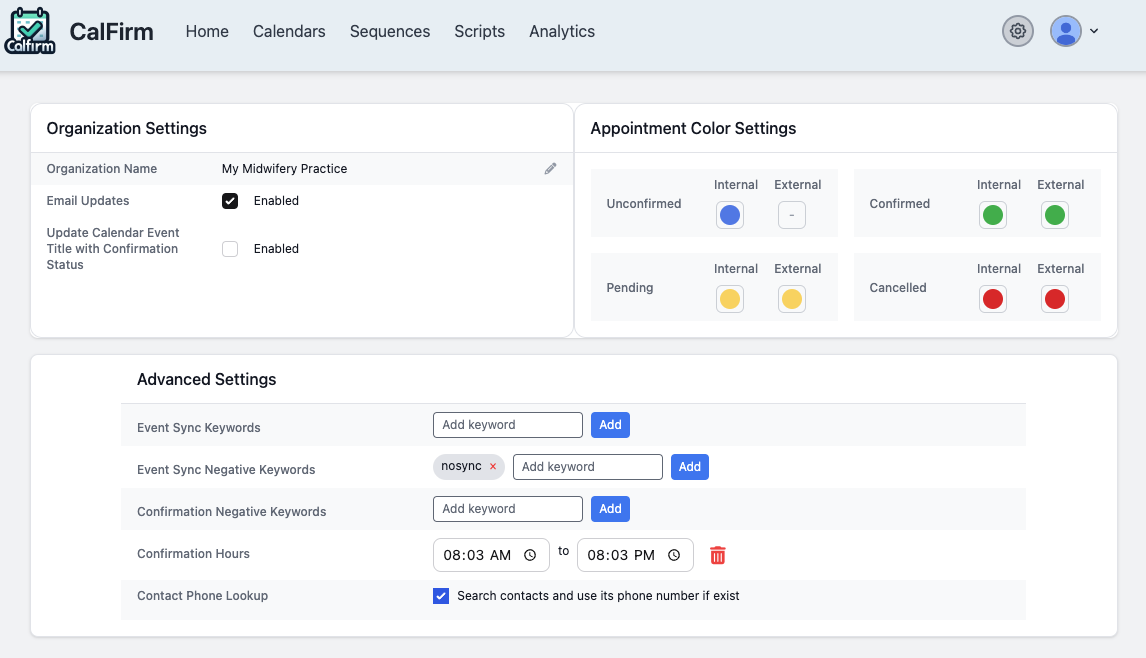Click the My Midwifery Practice name
Screen dimensions: 1146x658
pyautogui.click(x=284, y=169)
